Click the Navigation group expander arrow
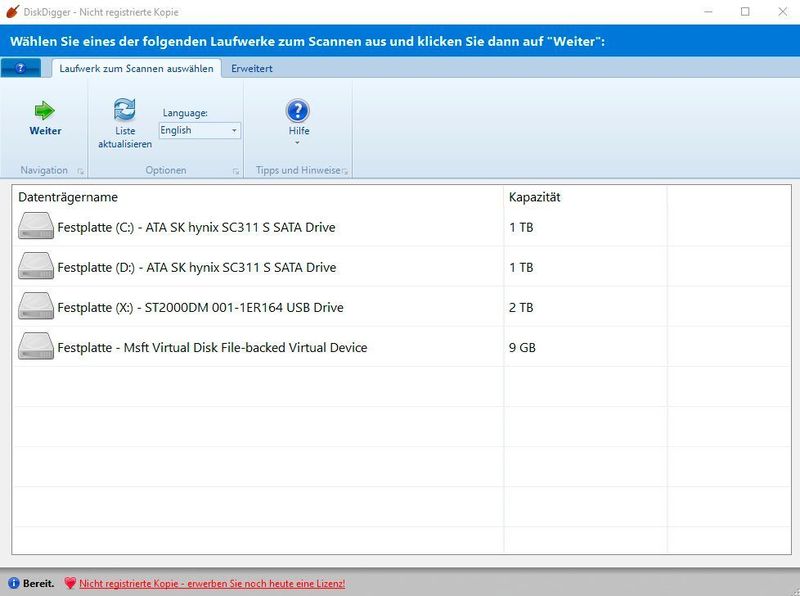Image resolution: width=800 pixels, height=596 pixels. point(80,170)
